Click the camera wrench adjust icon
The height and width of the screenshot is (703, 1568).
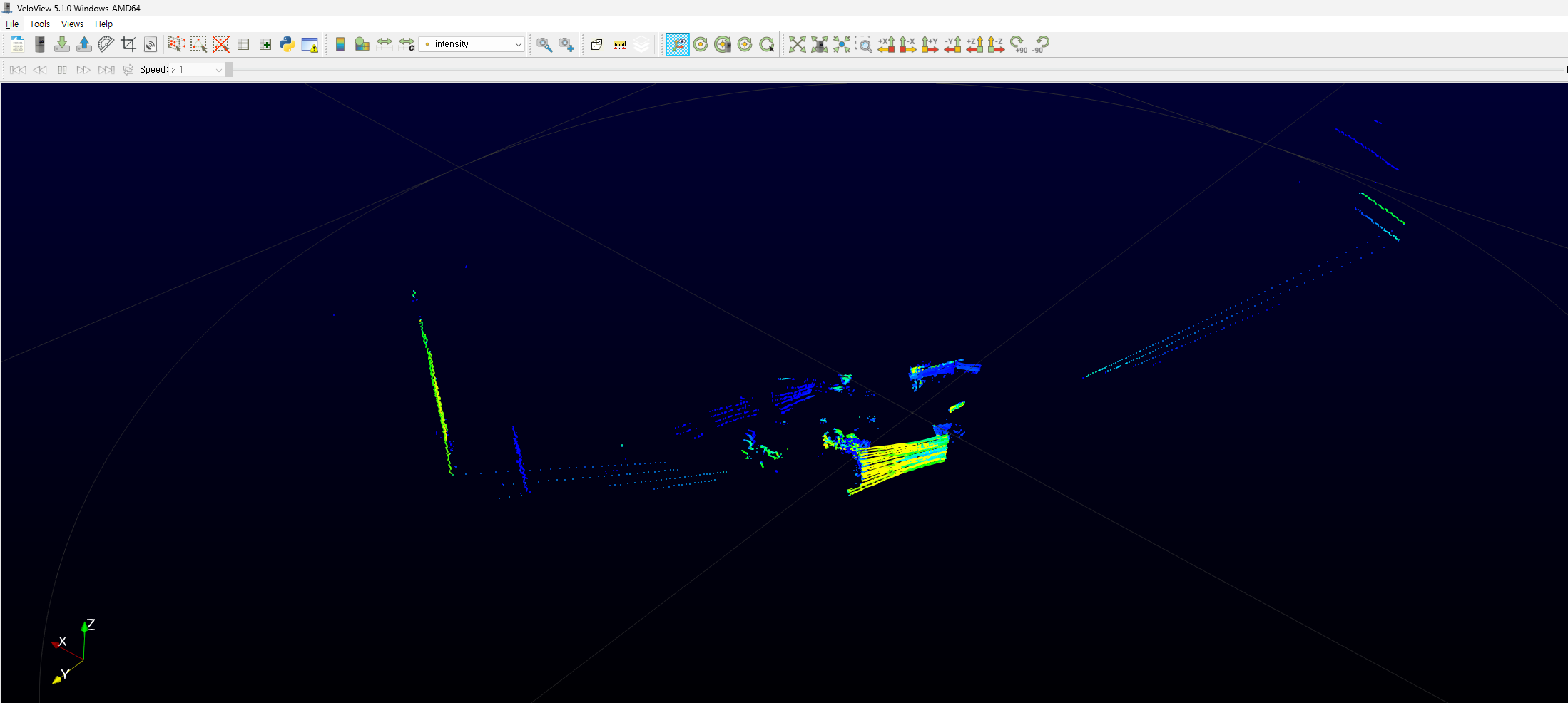click(544, 44)
